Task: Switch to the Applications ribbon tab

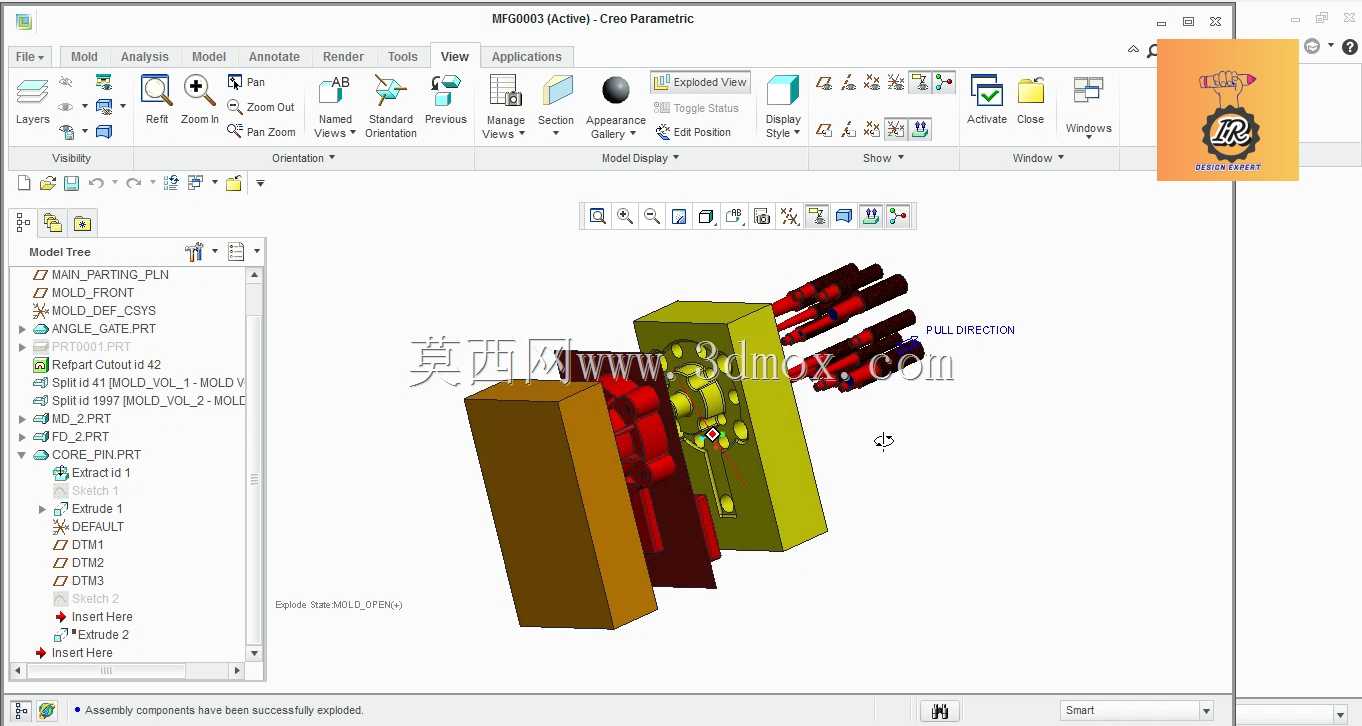Action: [x=527, y=57]
